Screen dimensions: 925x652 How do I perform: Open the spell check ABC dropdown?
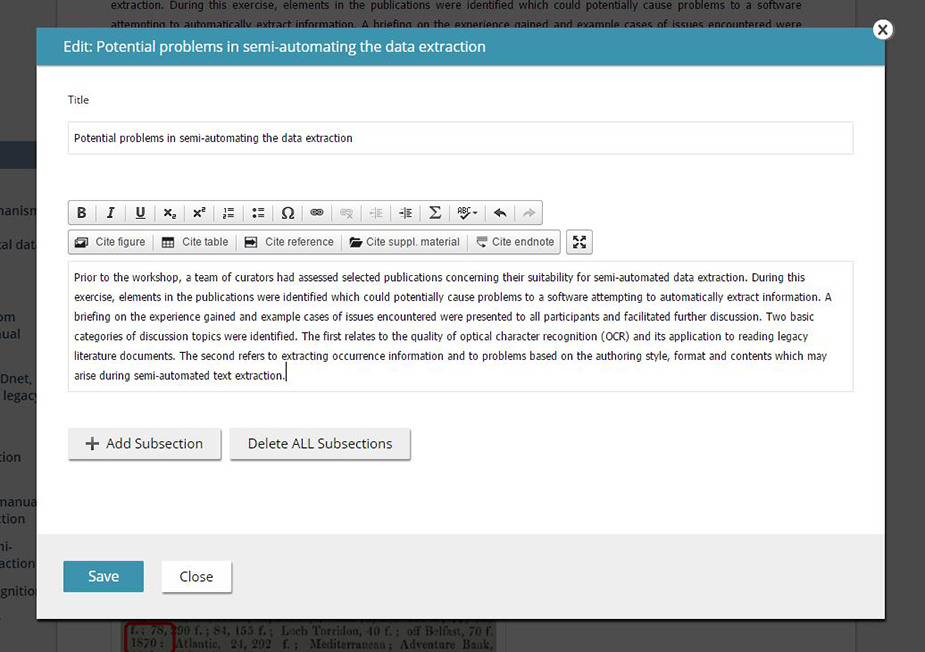pos(468,213)
